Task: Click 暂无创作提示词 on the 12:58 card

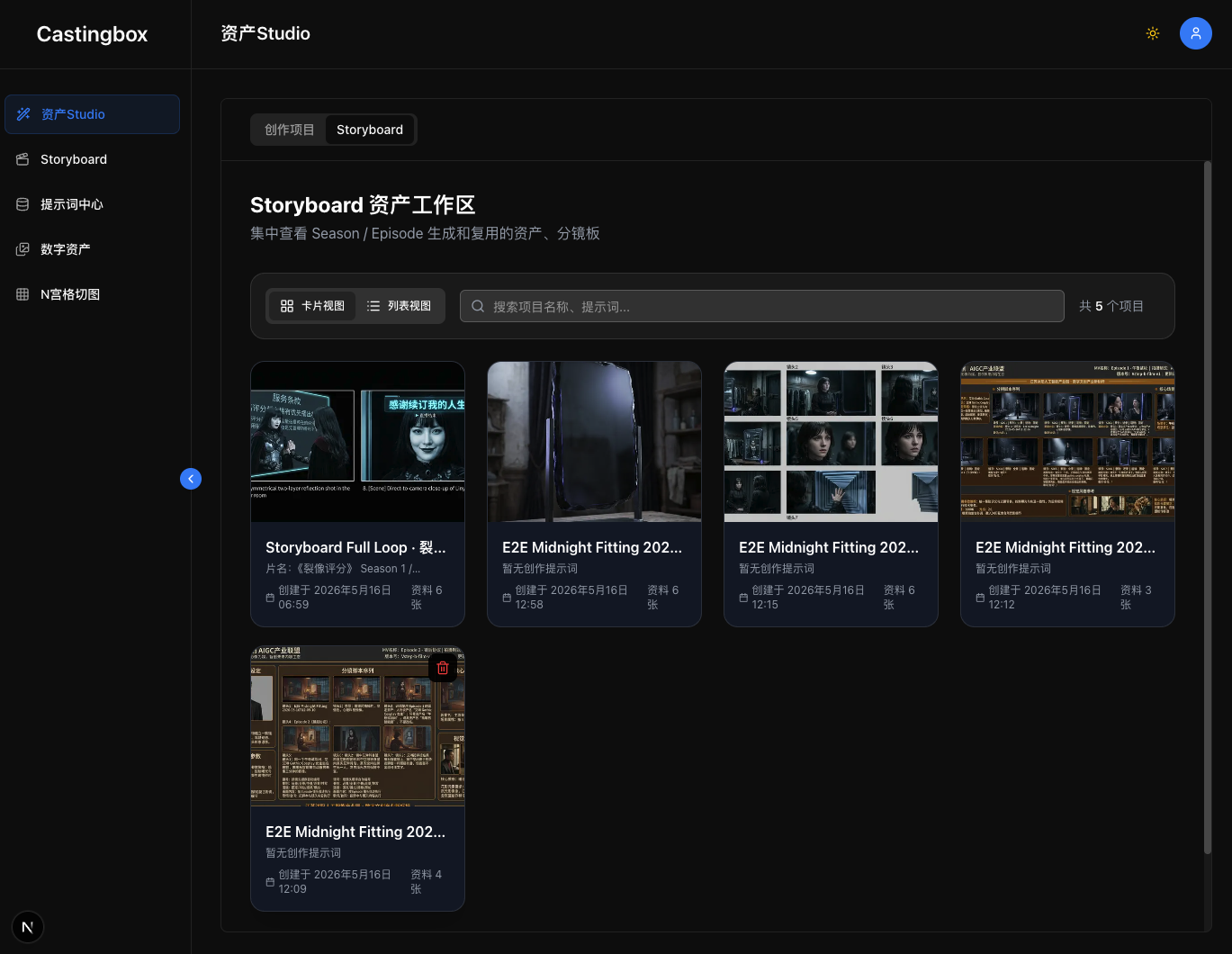Action: 540,569
